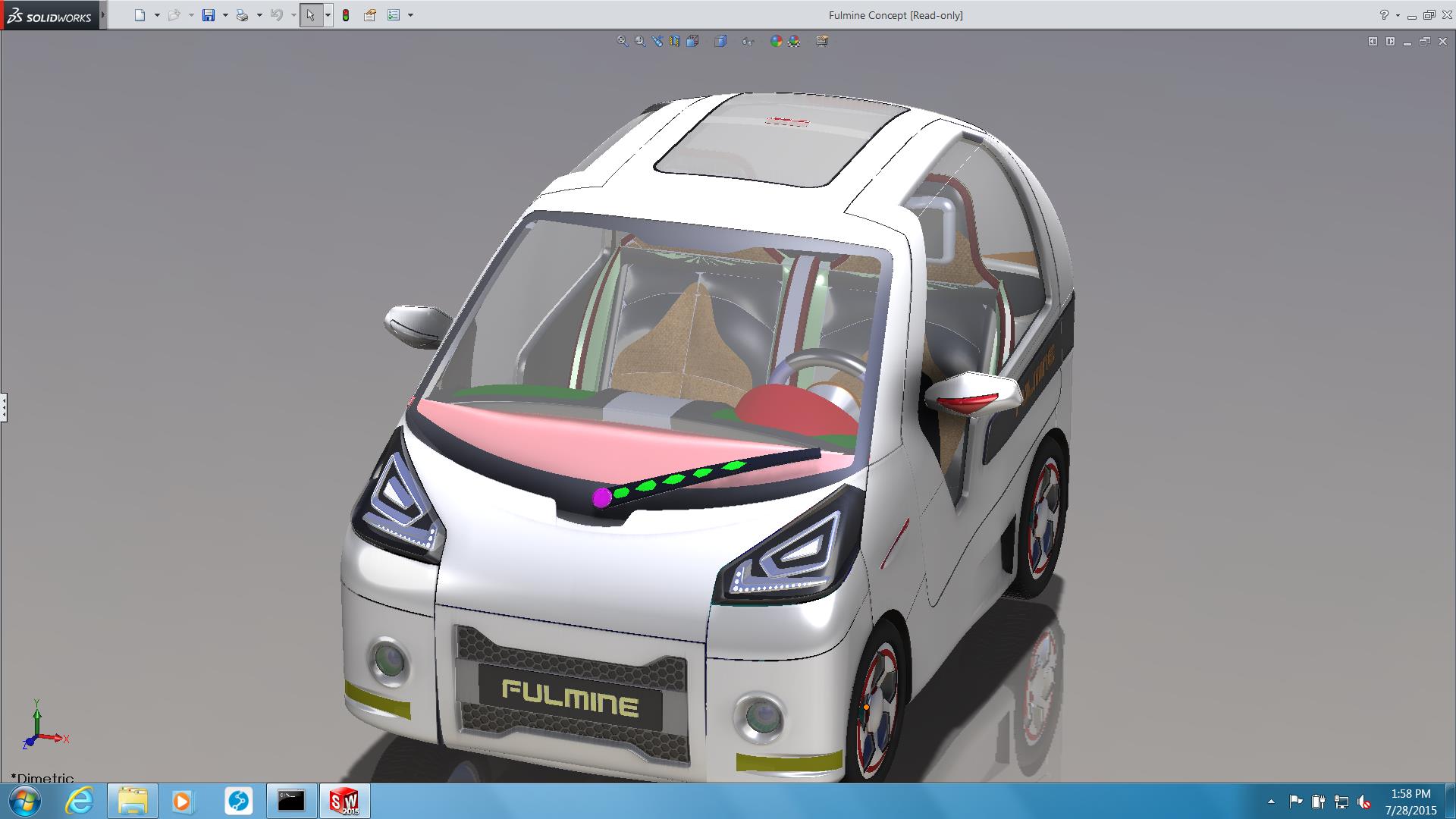
Task: Open View Settings monitor icon
Action: click(x=822, y=41)
